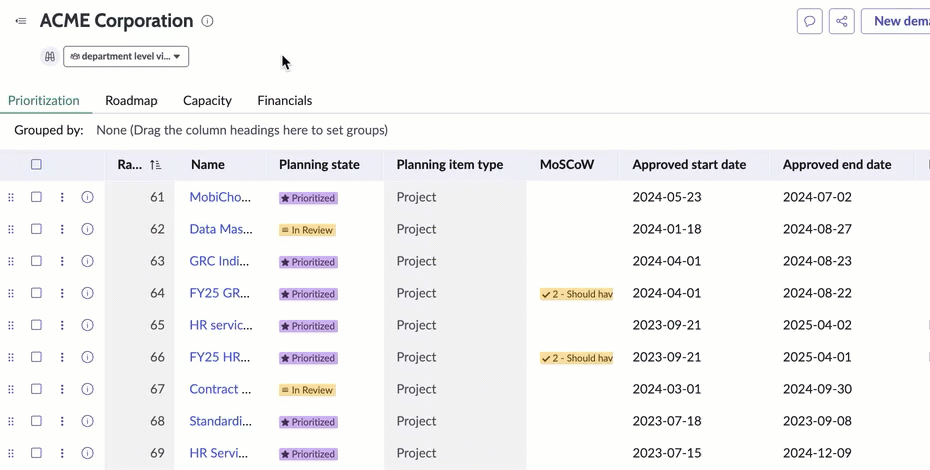Open the comments speech bubble button
This screenshot has width=930, height=470.
[x=810, y=21]
